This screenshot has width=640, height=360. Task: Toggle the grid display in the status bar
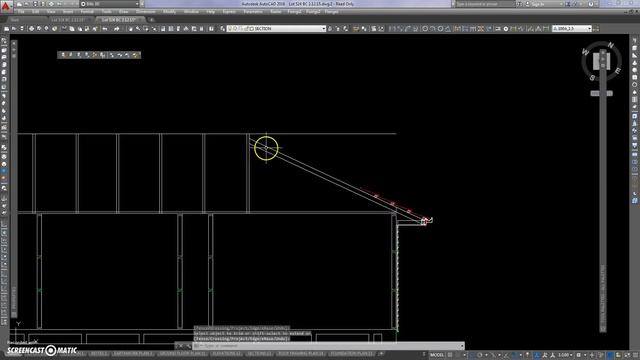[450, 355]
